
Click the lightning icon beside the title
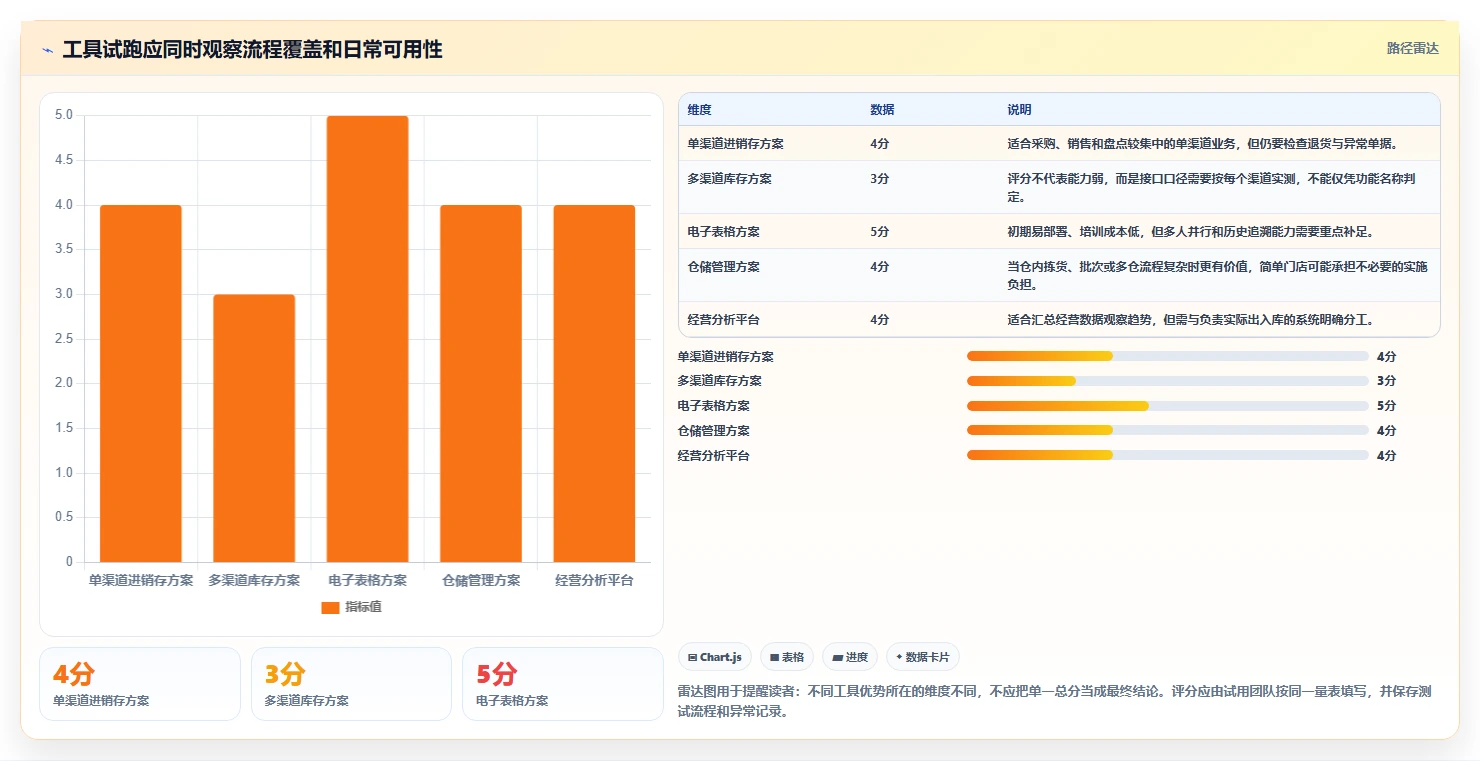coord(47,50)
